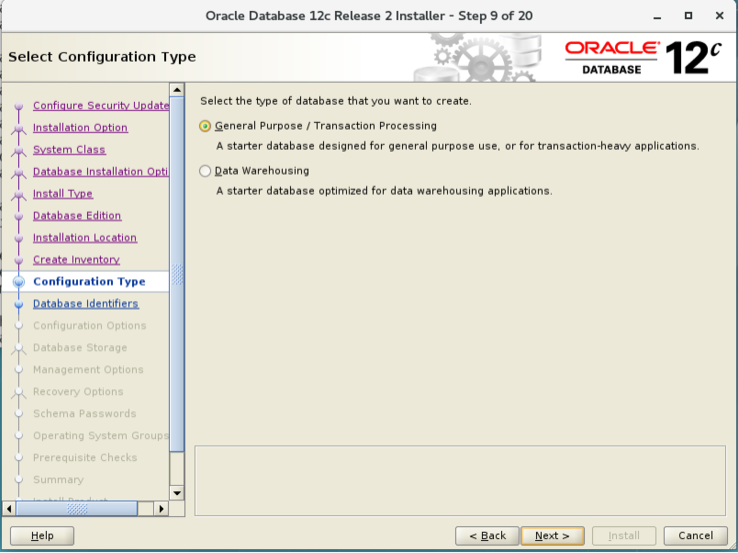This screenshot has width=738, height=553.
Task: Click 'Select the type of database' instruction text
Action: click(336, 101)
